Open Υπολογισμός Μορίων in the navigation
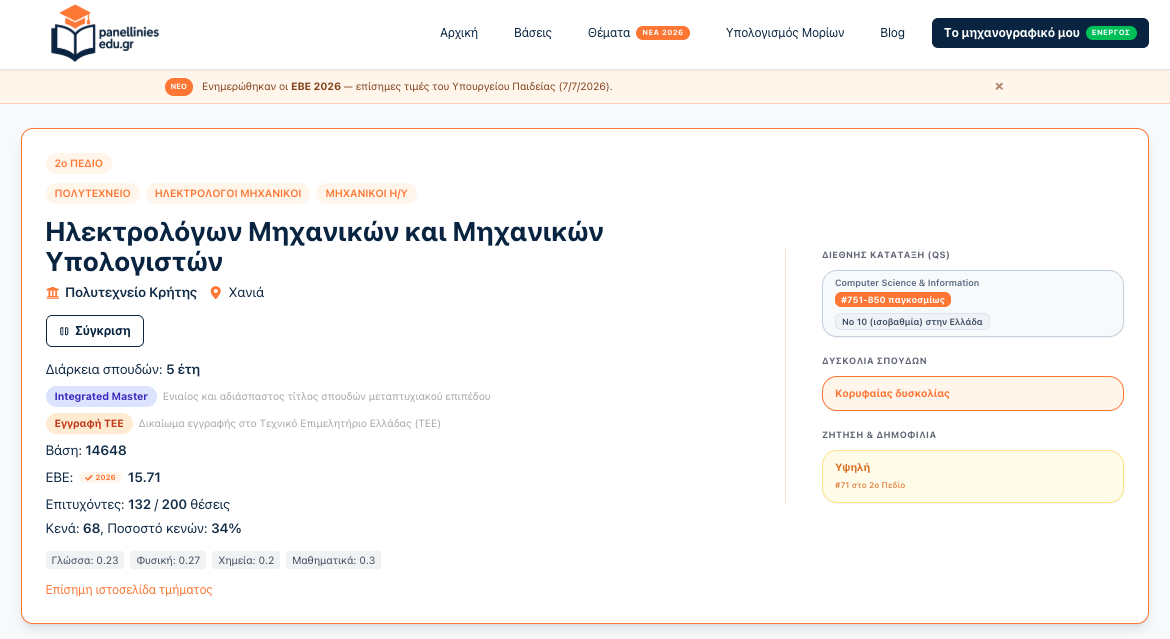Viewport: 1170px width, 639px height. [x=785, y=33]
